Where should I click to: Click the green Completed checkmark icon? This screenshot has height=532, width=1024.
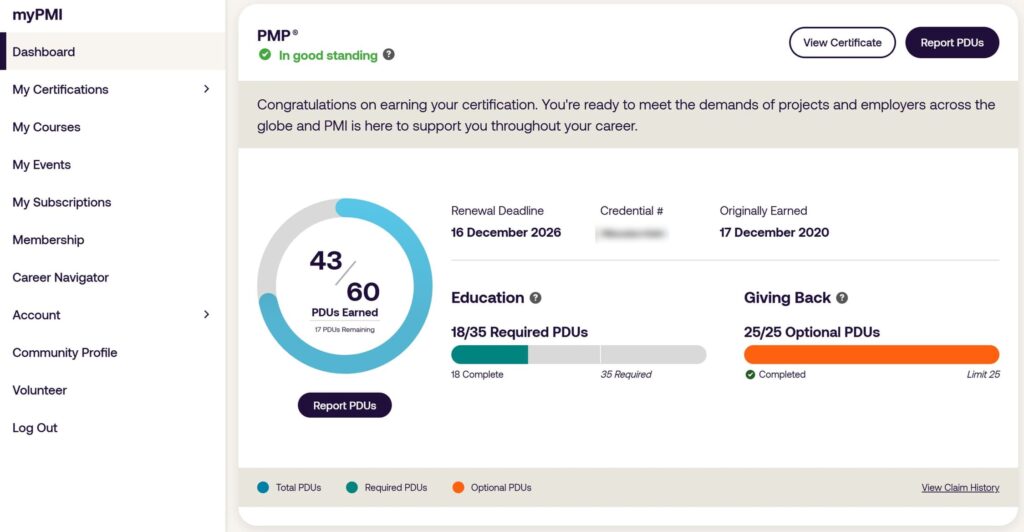pos(750,375)
